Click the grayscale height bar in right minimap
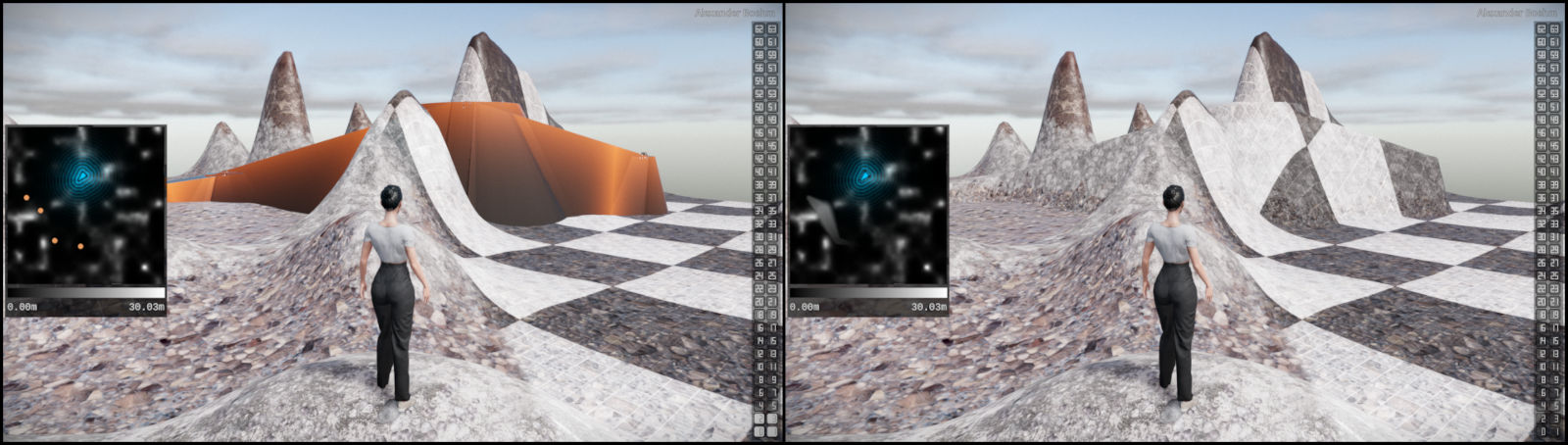 point(867,292)
